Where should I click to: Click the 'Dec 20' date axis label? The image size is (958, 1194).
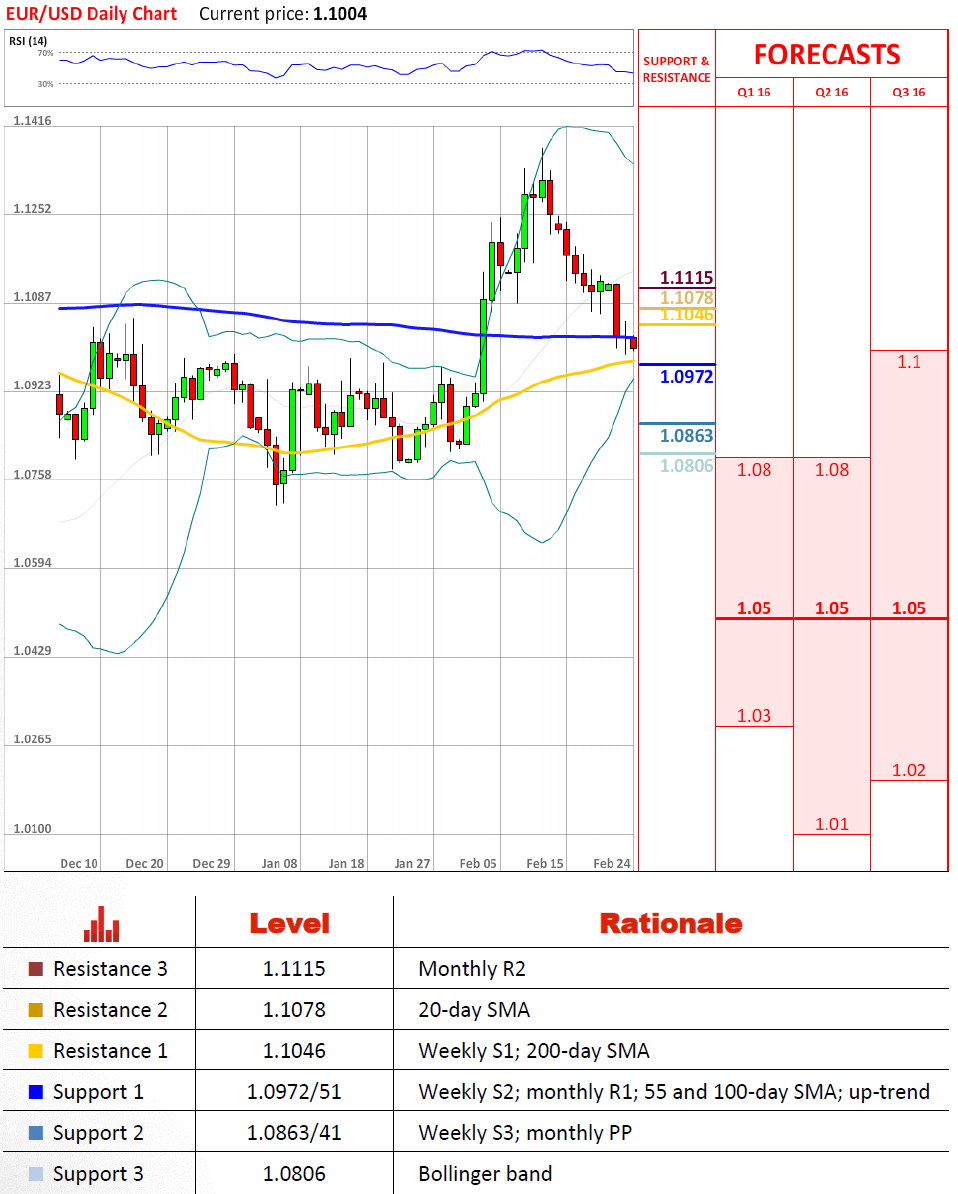pyautogui.click(x=145, y=864)
